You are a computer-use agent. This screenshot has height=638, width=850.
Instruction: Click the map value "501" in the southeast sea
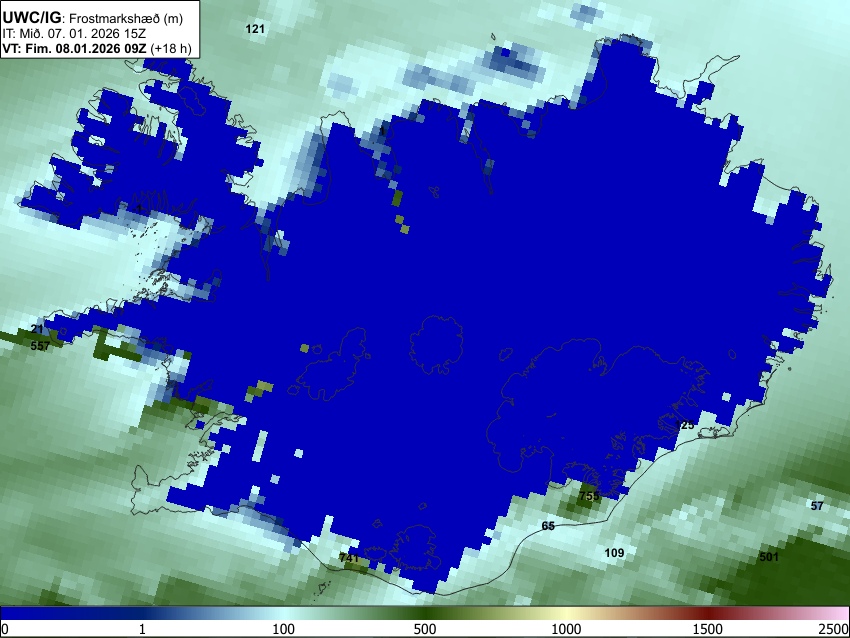(x=769, y=557)
